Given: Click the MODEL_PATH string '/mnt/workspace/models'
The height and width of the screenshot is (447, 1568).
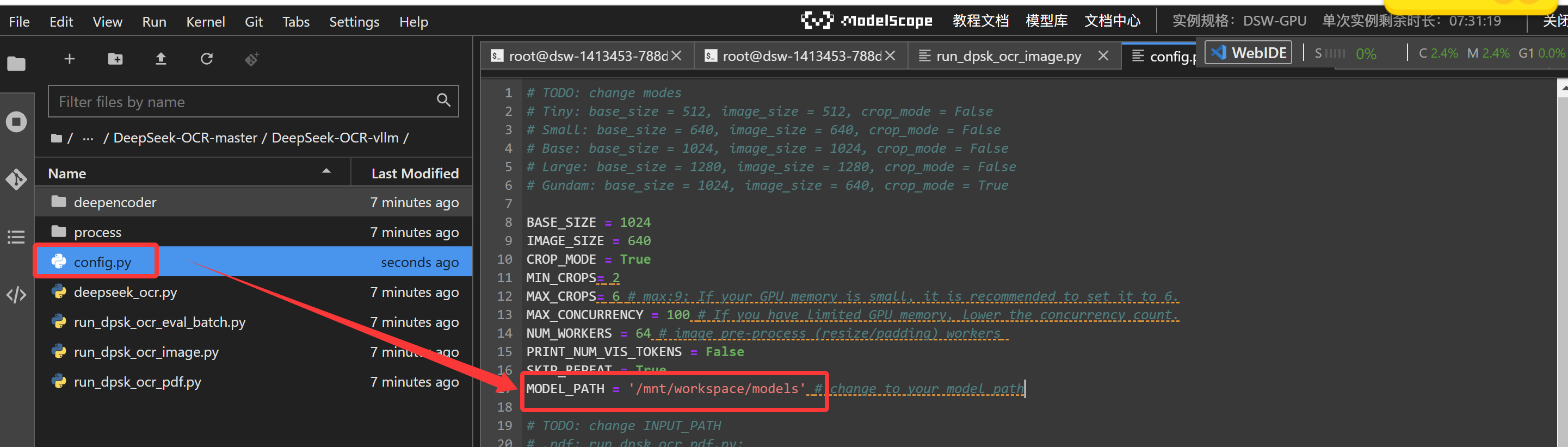Looking at the screenshot, I should click(717, 389).
